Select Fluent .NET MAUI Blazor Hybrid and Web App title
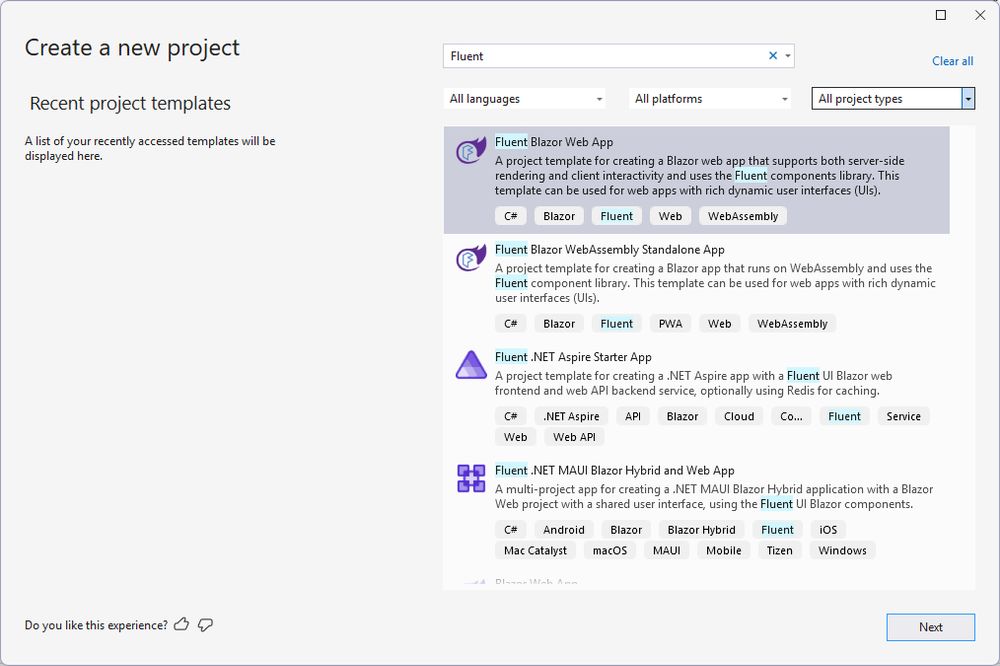This screenshot has width=1000, height=666. click(615, 471)
